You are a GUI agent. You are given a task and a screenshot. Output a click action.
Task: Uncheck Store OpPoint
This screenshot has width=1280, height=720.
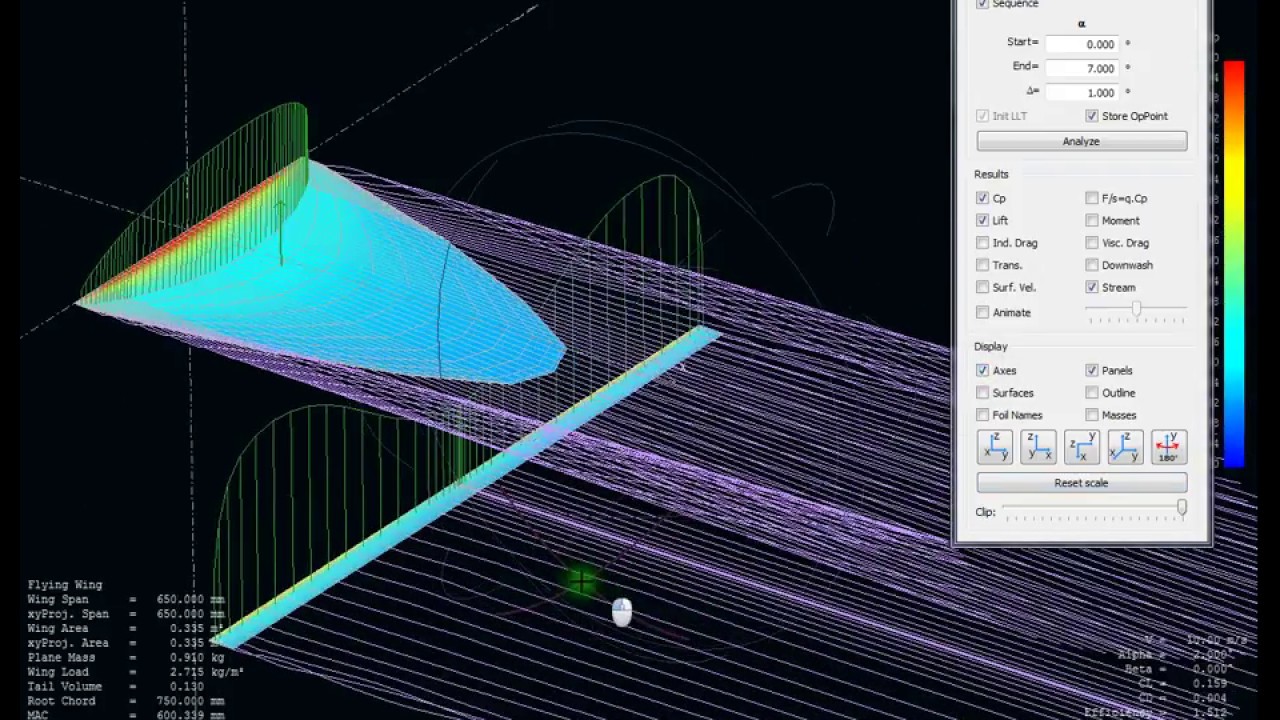[x=1092, y=116]
